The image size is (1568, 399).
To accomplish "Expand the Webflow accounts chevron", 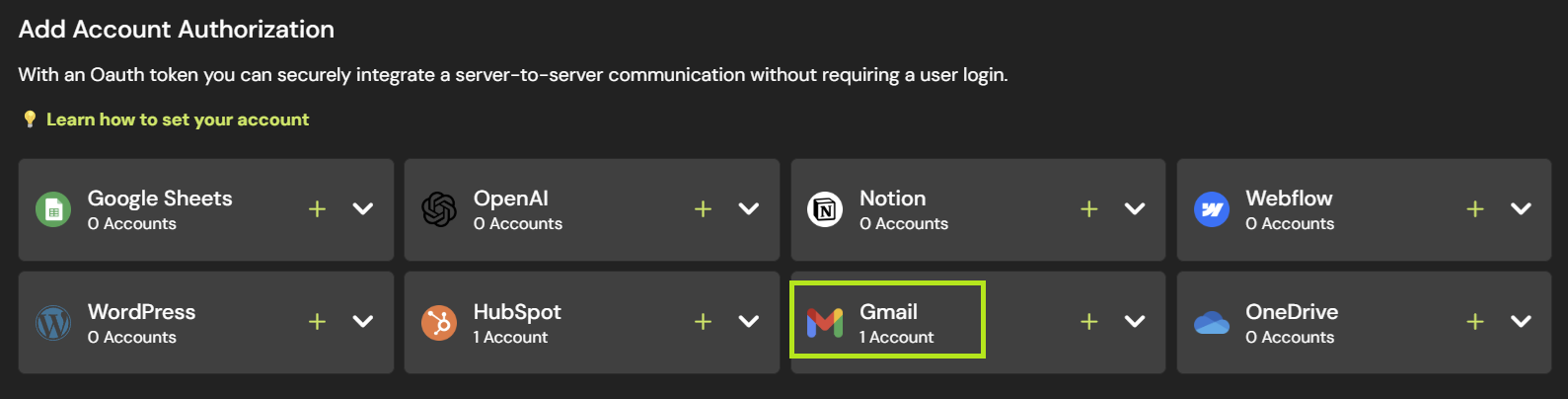I will coord(1521,209).
